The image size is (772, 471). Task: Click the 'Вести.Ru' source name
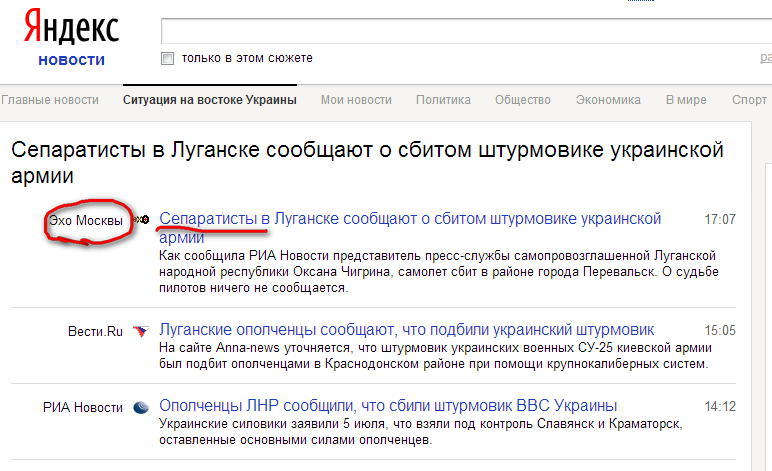click(95, 332)
